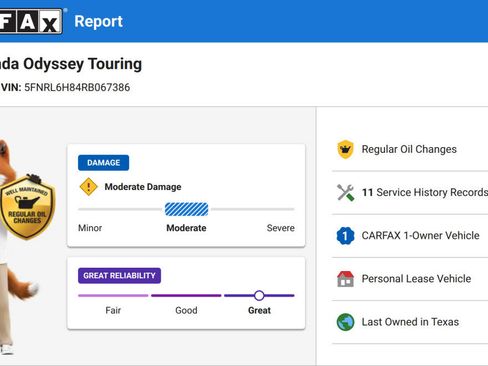Open CARFAX 1-Owner Vehicle item
This screenshot has width=488, height=366.
coord(410,236)
